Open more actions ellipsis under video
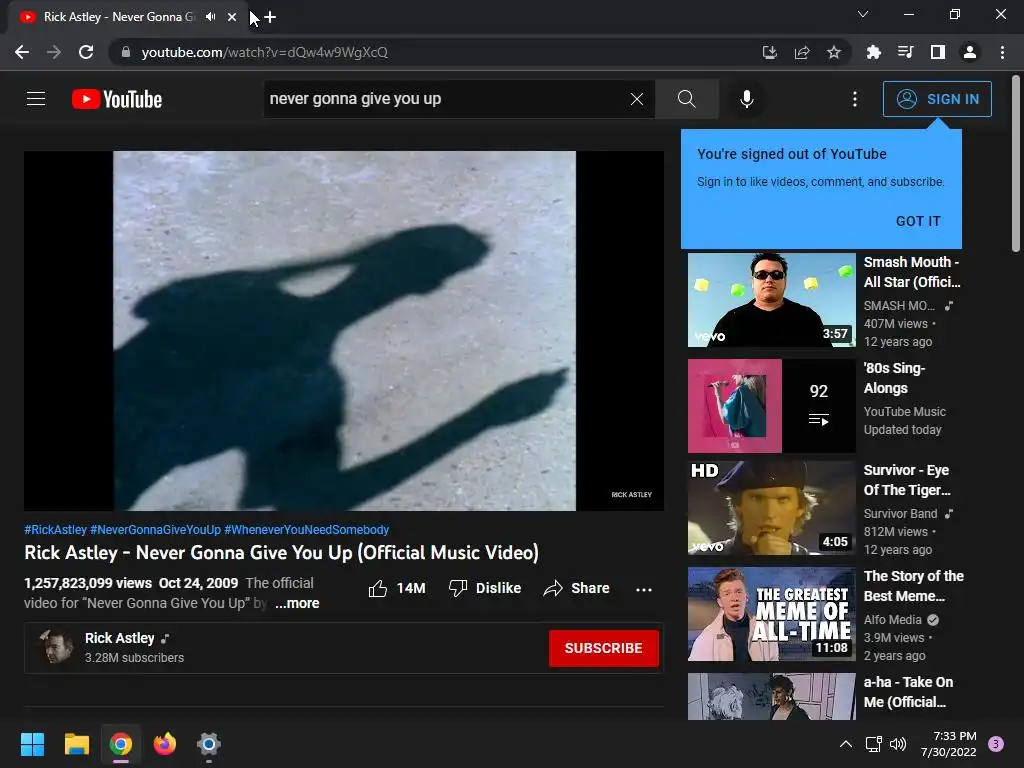This screenshot has width=1024, height=768. pyautogui.click(x=644, y=589)
